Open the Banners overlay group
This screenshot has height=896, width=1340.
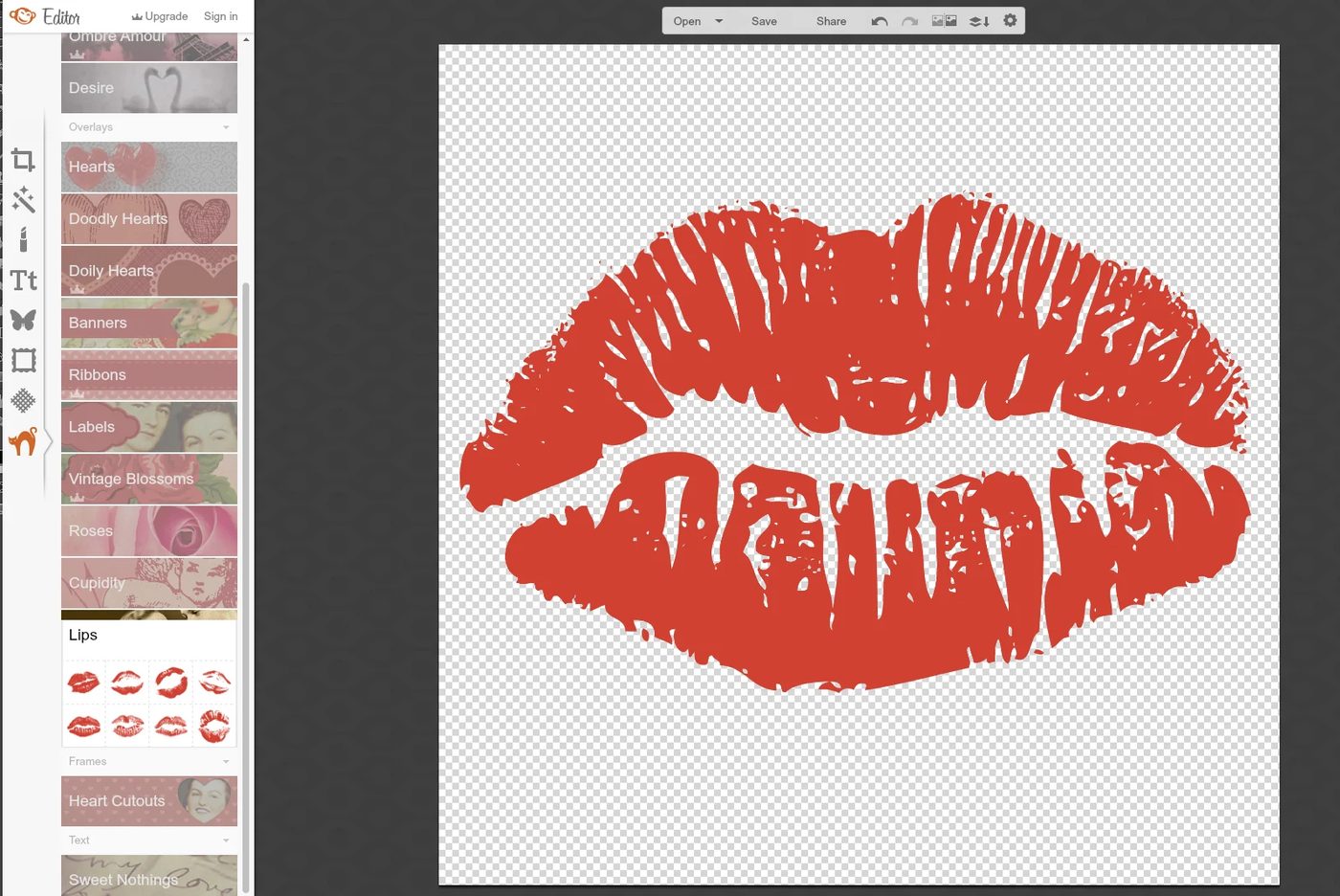point(149,323)
